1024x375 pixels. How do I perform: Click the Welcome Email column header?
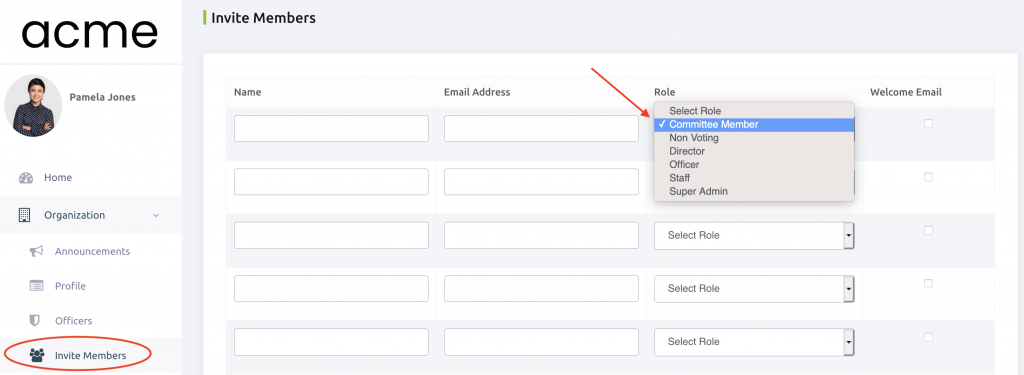pos(906,92)
